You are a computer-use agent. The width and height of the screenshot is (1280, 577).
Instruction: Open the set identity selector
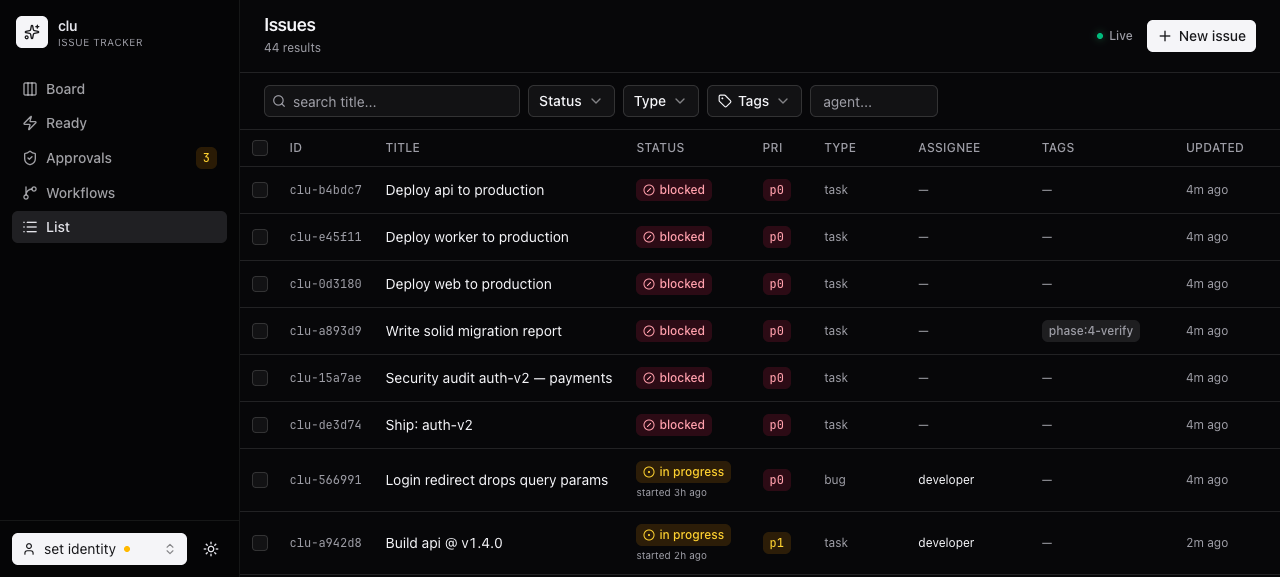click(x=99, y=549)
